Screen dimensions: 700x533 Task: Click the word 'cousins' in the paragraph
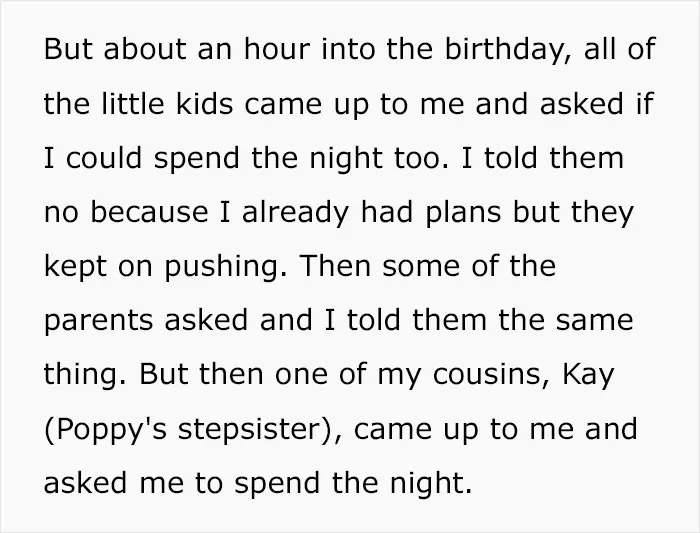(x=491, y=375)
